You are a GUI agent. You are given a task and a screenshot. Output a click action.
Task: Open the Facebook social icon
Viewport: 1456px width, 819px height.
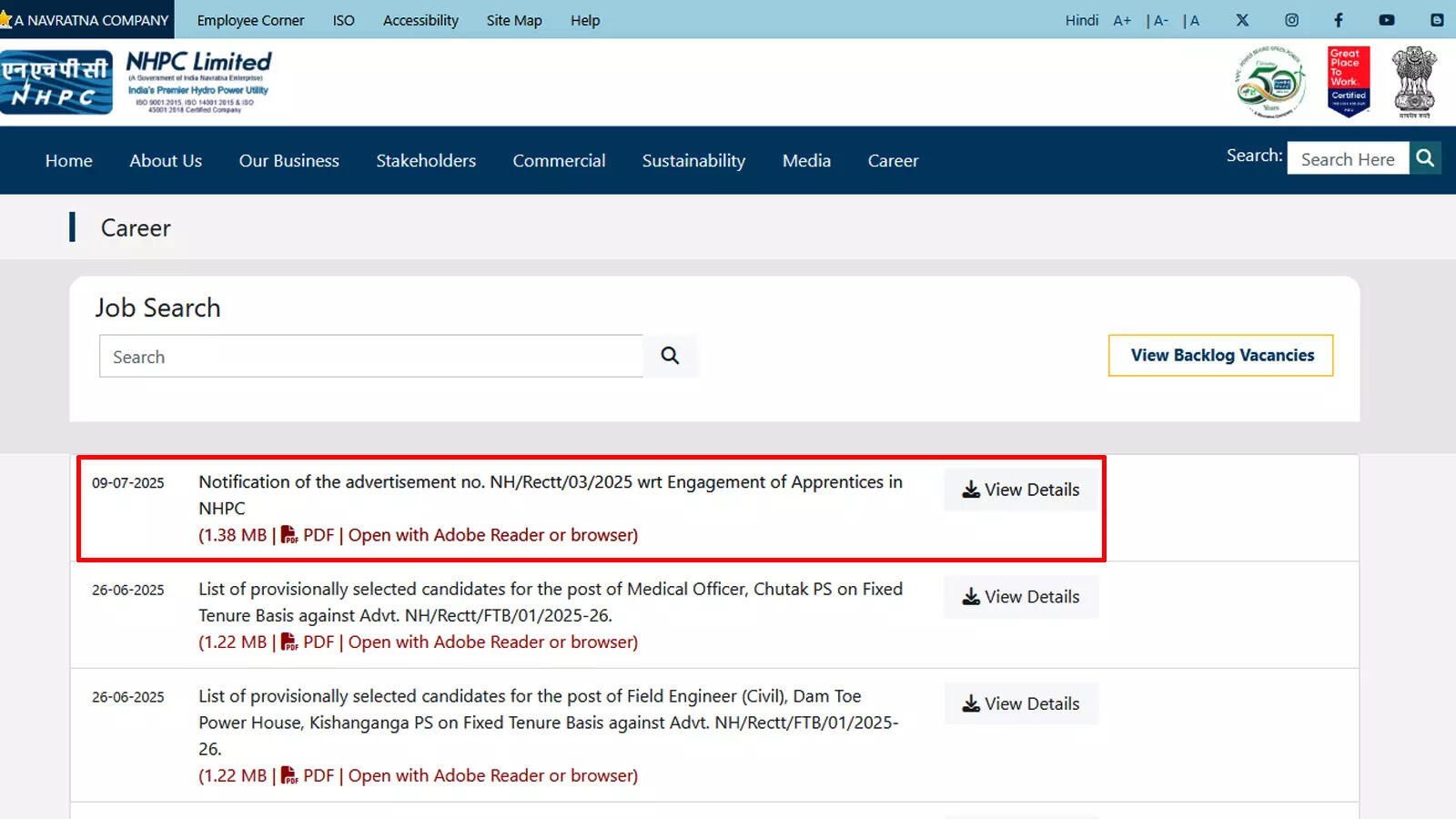(x=1339, y=20)
